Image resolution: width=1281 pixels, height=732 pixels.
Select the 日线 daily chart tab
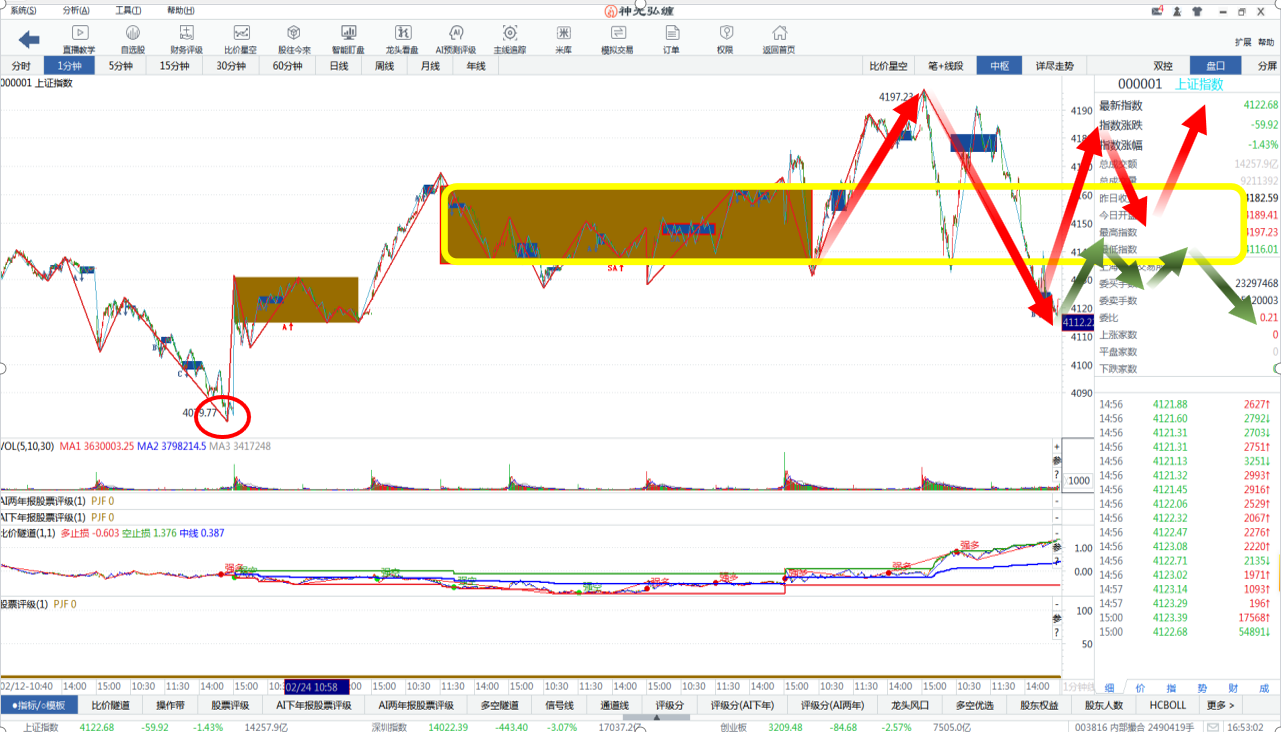pyautogui.click(x=338, y=66)
